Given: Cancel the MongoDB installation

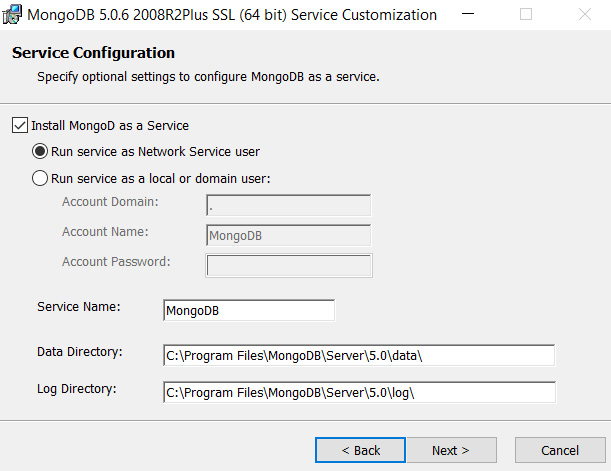Looking at the screenshot, I should coord(560,450).
